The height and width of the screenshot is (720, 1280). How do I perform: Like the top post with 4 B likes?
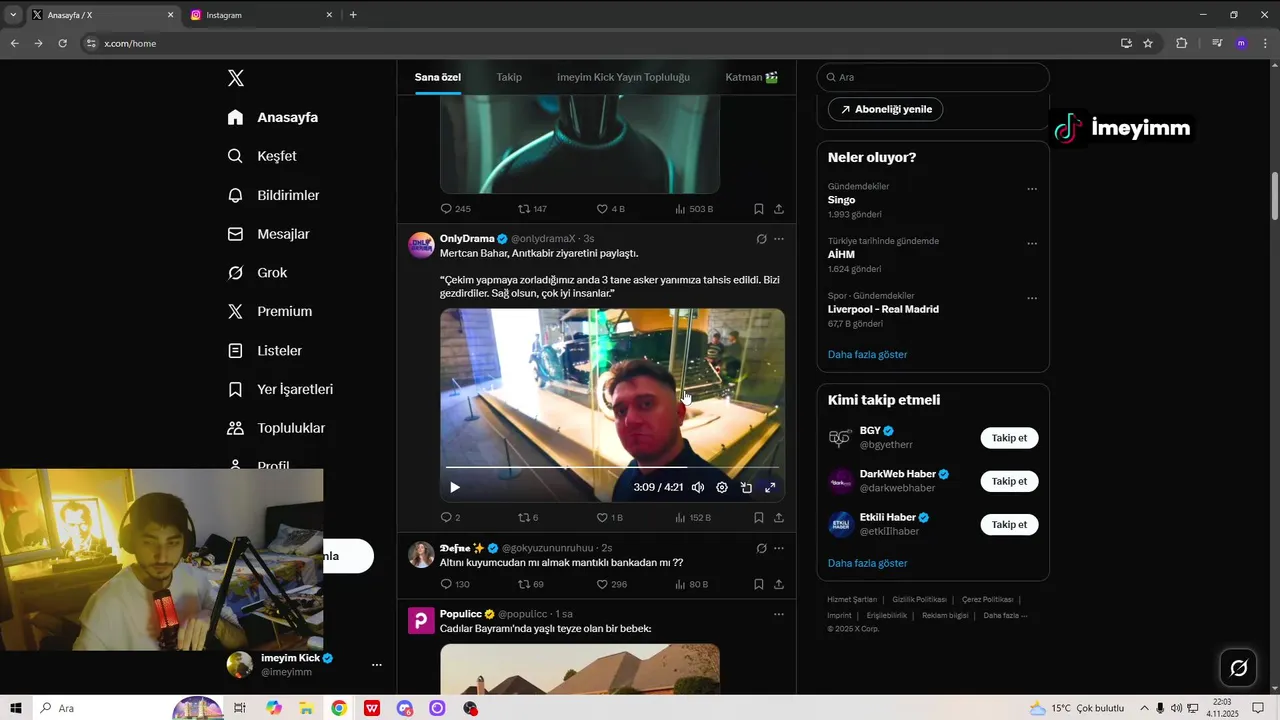point(610,209)
